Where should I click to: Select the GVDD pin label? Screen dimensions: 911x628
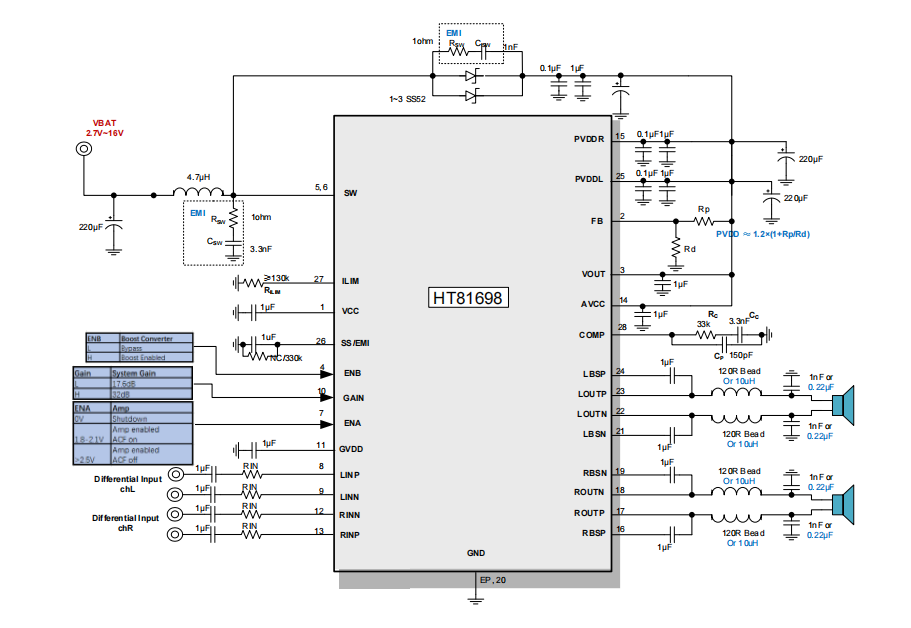[351, 449]
